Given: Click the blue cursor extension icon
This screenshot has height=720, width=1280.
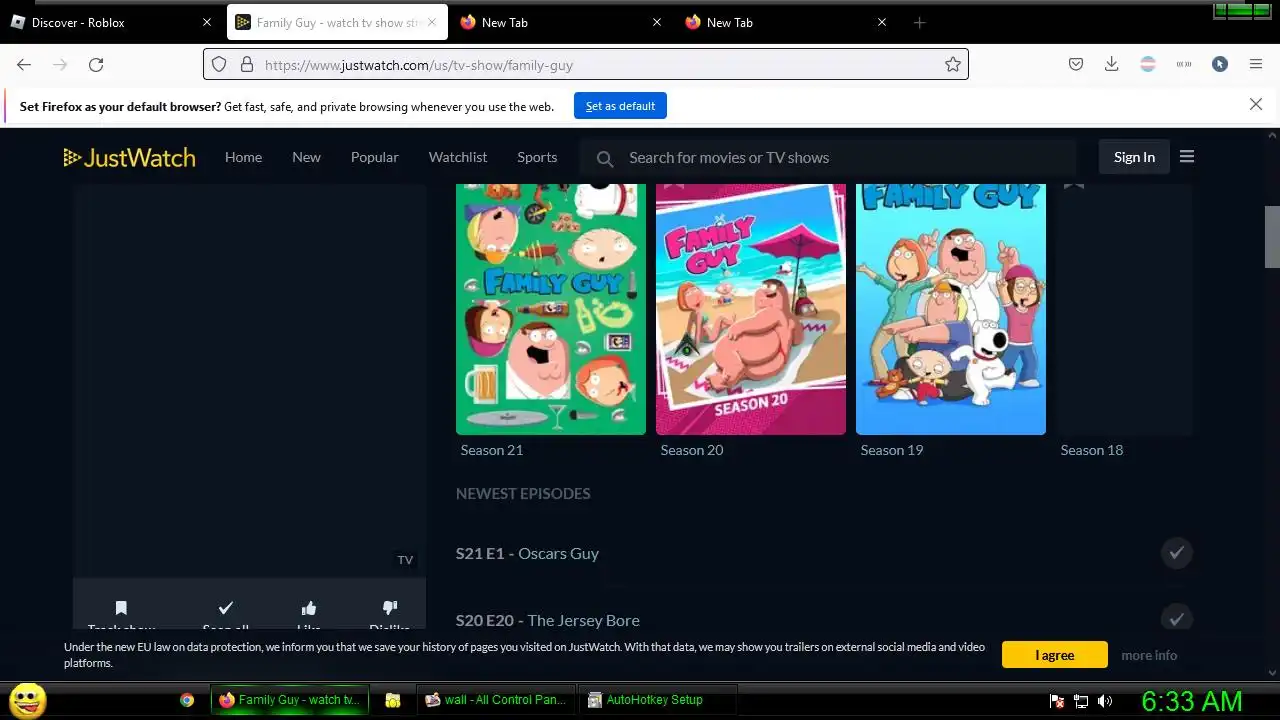Looking at the screenshot, I should point(1220,64).
